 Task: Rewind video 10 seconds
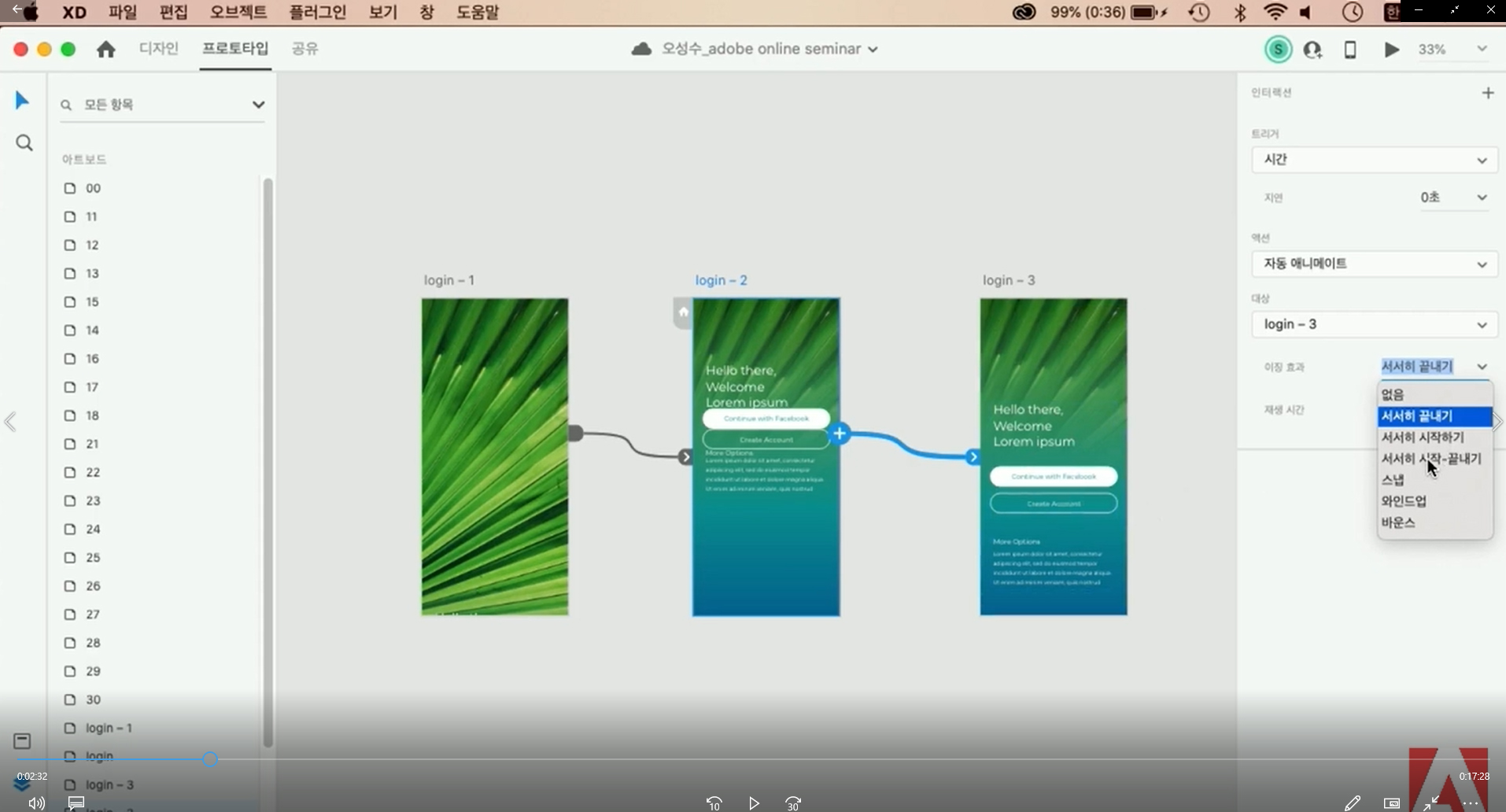(714, 803)
